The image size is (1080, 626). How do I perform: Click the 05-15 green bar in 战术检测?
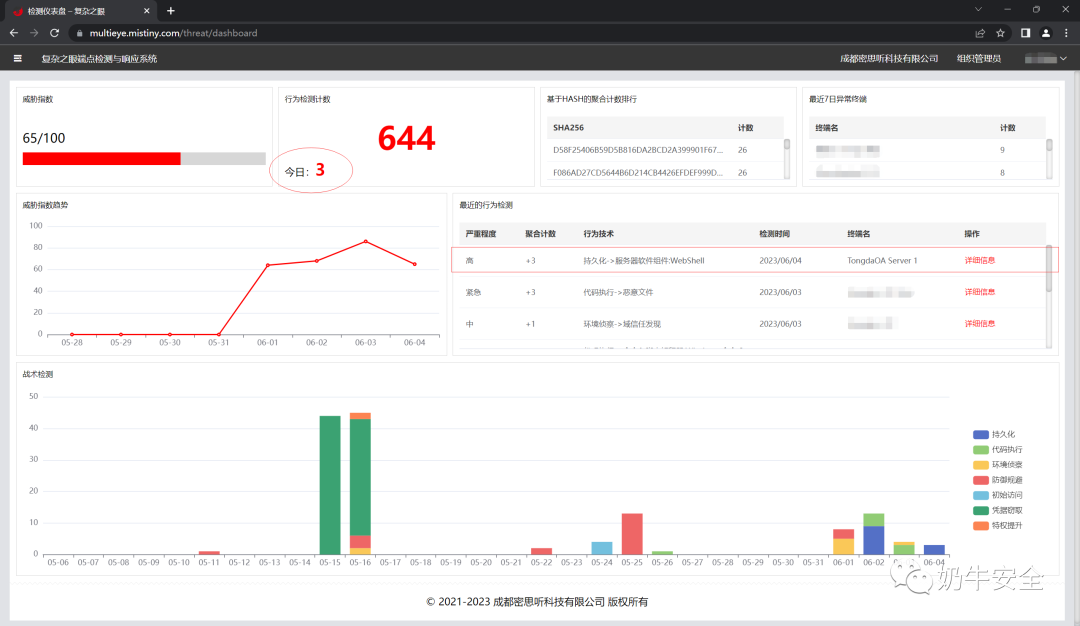[x=330, y=485]
